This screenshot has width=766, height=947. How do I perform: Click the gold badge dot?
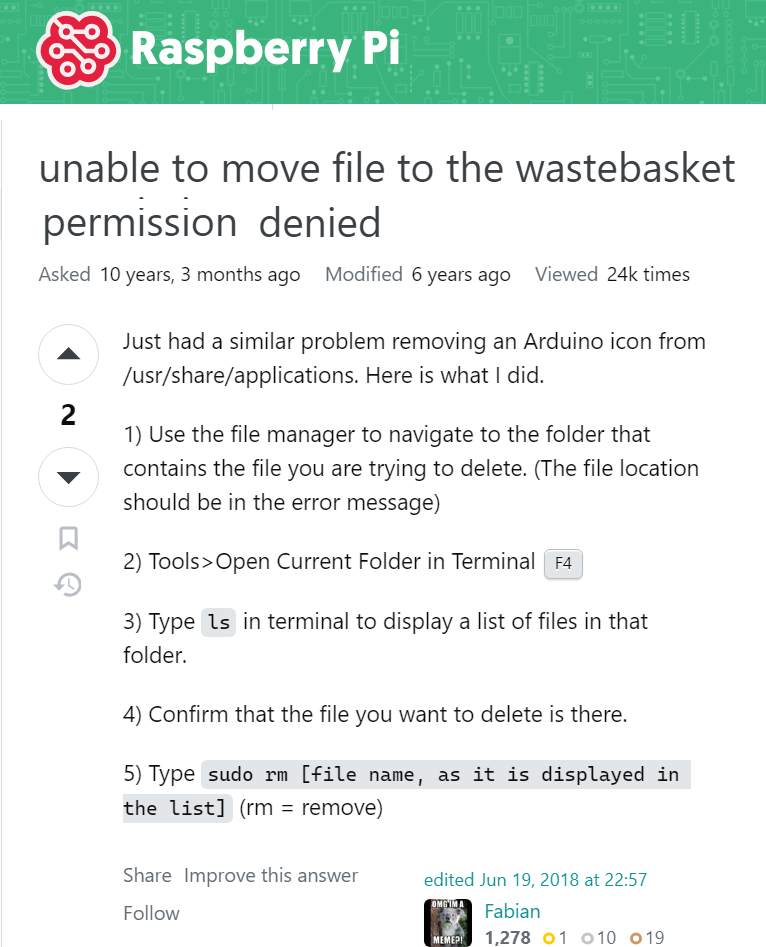pyautogui.click(x=548, y=938)
